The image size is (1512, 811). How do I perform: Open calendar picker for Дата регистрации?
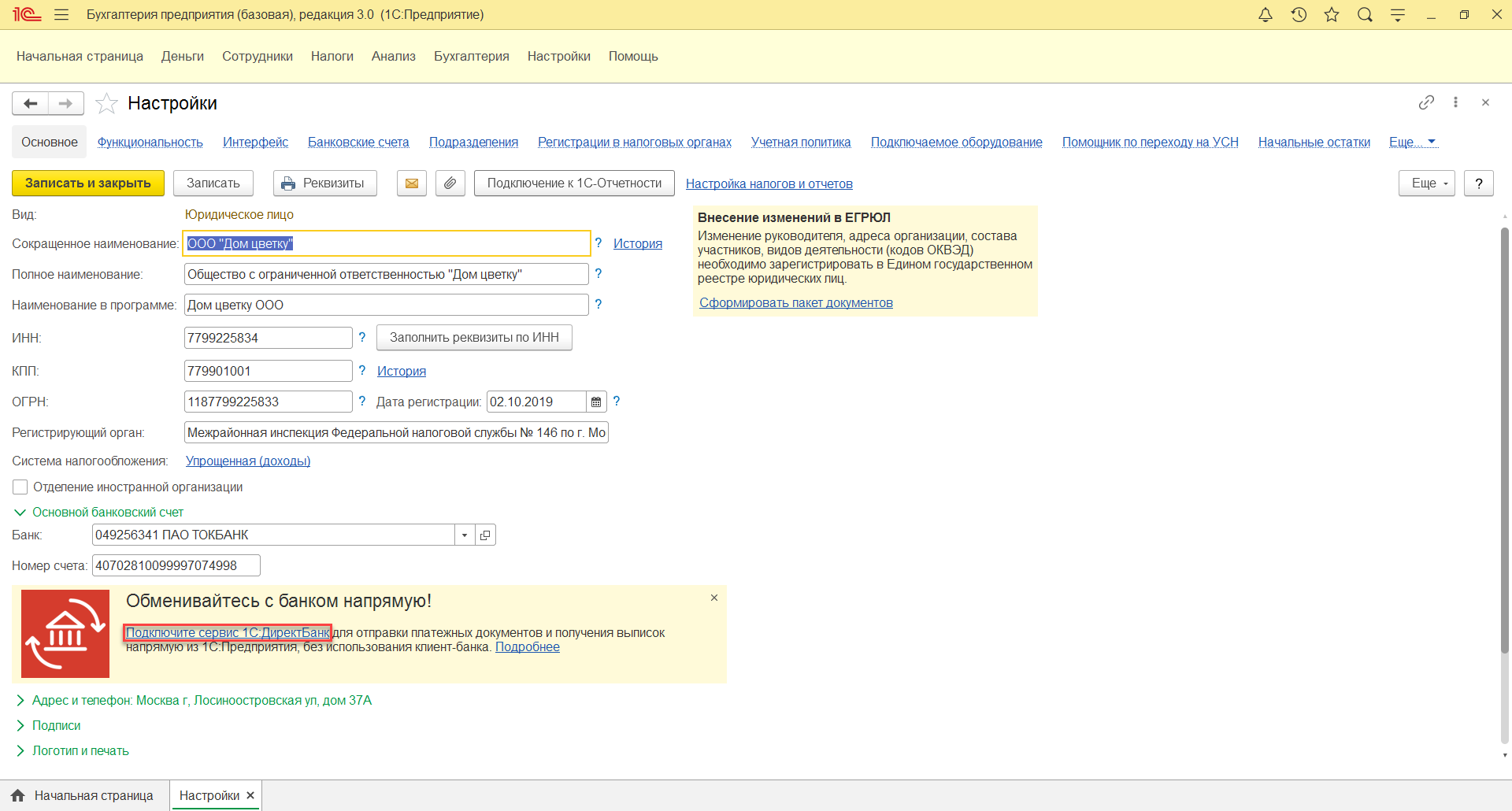(x=596, y=402)
